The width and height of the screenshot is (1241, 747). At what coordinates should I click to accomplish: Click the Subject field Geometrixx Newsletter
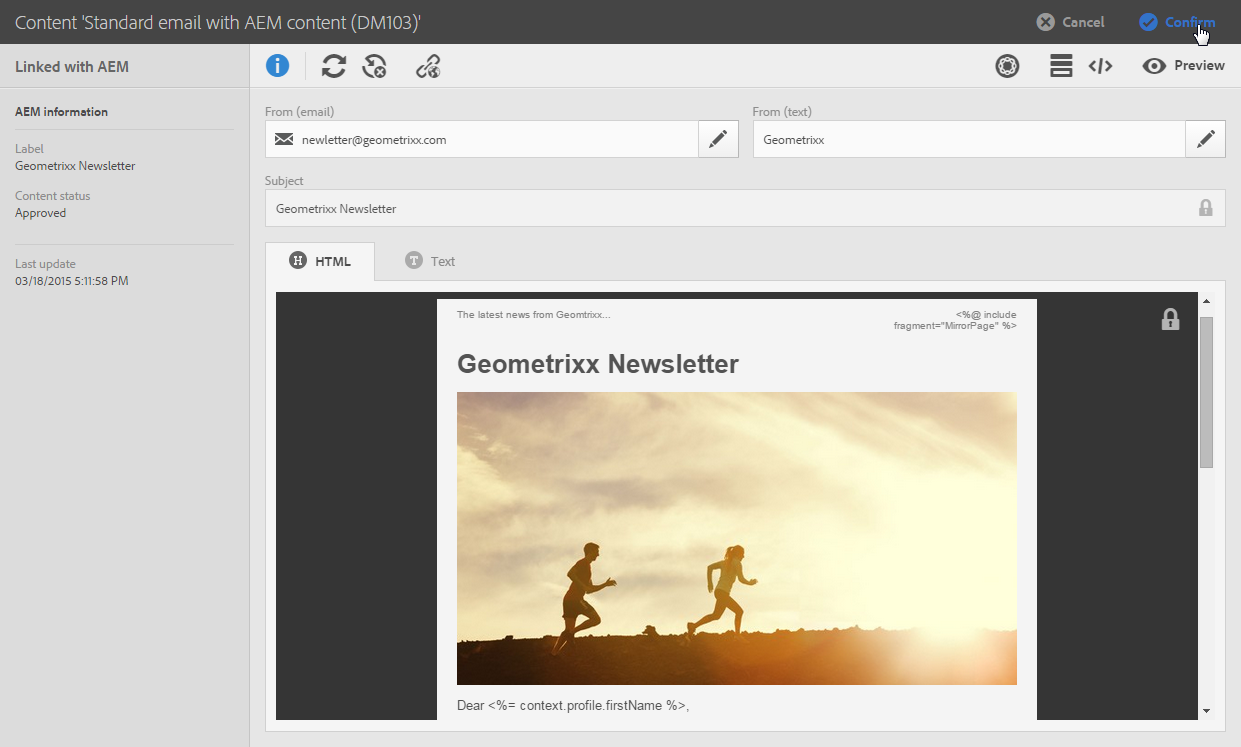(x=745, y=208)
